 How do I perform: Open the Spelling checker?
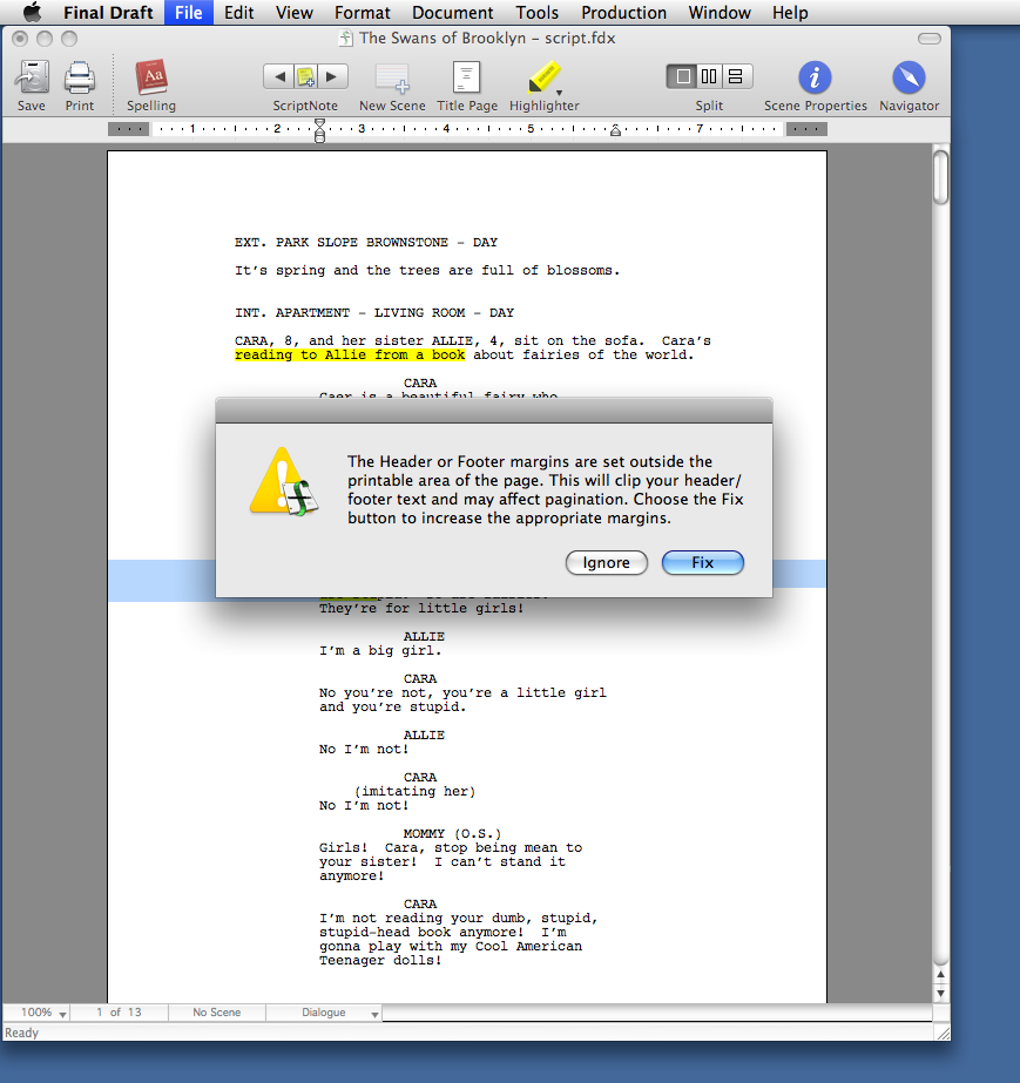point(151,77)
